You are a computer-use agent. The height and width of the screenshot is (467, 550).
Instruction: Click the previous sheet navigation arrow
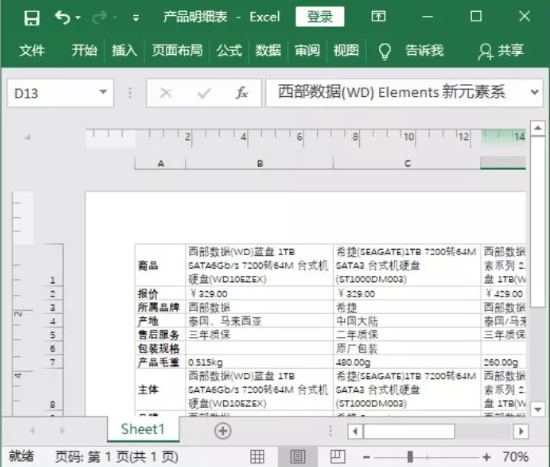tap(32, 431)
